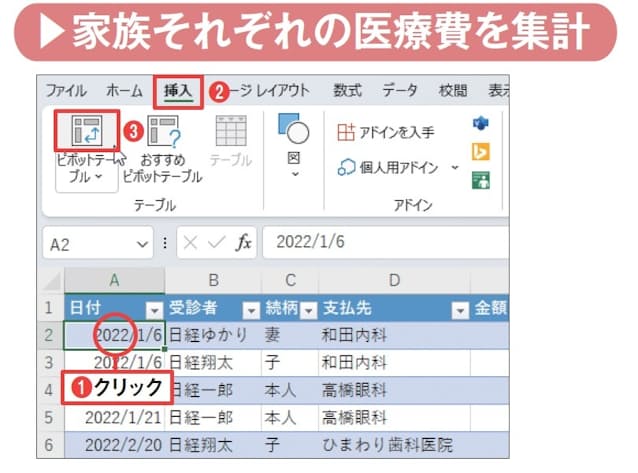Click the fx insert function icon

(x=243, y=243)
